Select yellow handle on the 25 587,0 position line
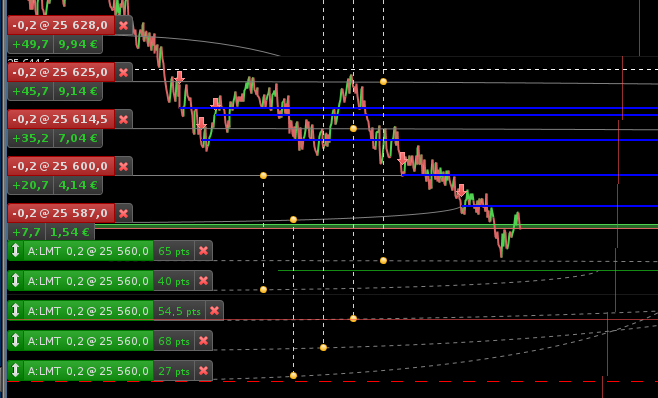This screenshot has width=658, height=398. 293,220
